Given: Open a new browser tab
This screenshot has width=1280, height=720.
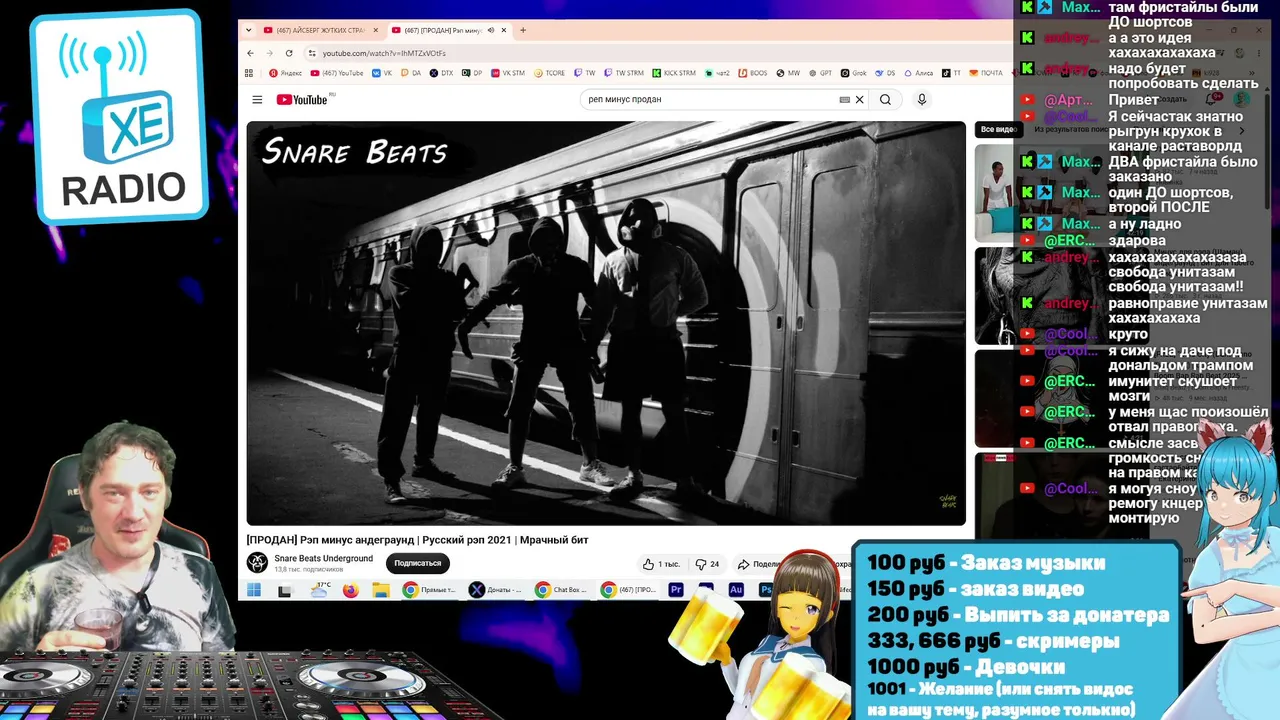Looking at the screenshot, I should (x=523, y=30).
